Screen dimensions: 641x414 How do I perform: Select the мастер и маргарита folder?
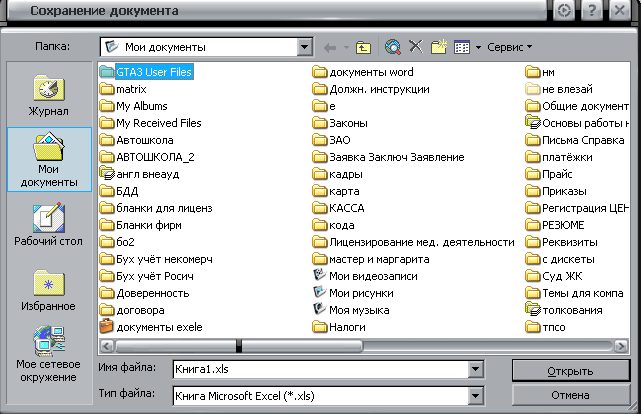point(371,259)
